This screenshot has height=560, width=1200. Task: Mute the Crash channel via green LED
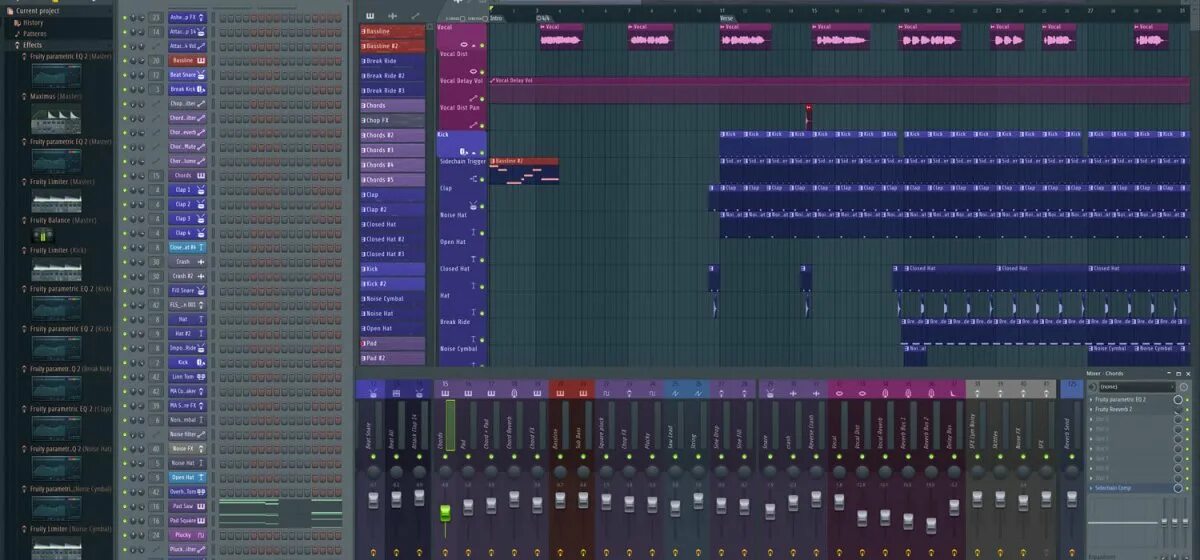[x=125, y=262]
